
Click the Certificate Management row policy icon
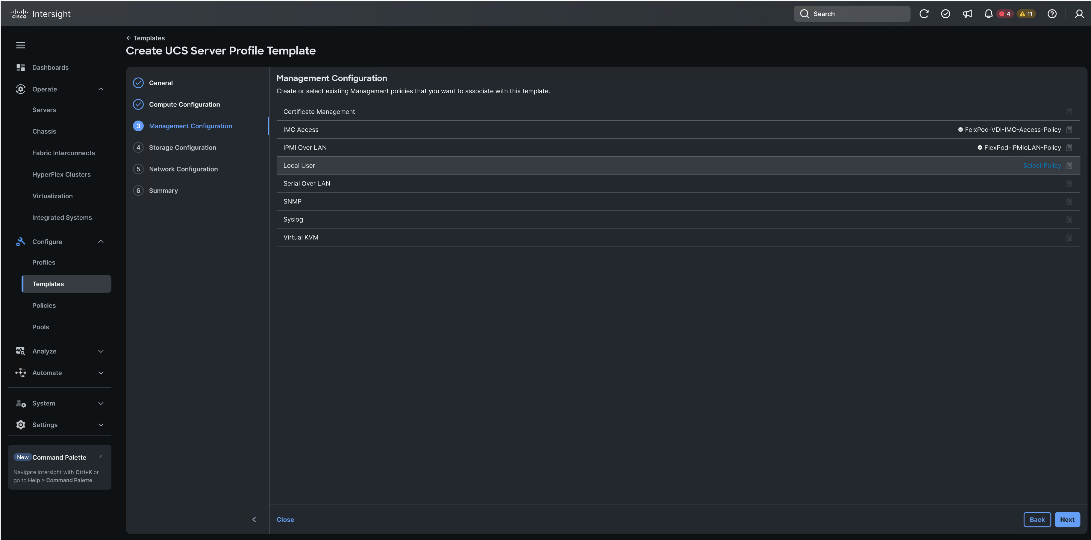(1069, 111)
